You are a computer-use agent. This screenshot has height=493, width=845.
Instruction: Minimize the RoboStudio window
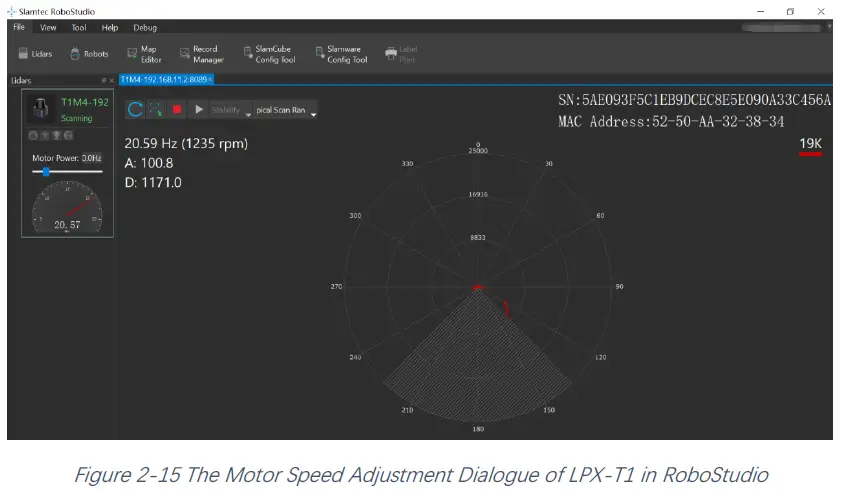coord(760,11)
